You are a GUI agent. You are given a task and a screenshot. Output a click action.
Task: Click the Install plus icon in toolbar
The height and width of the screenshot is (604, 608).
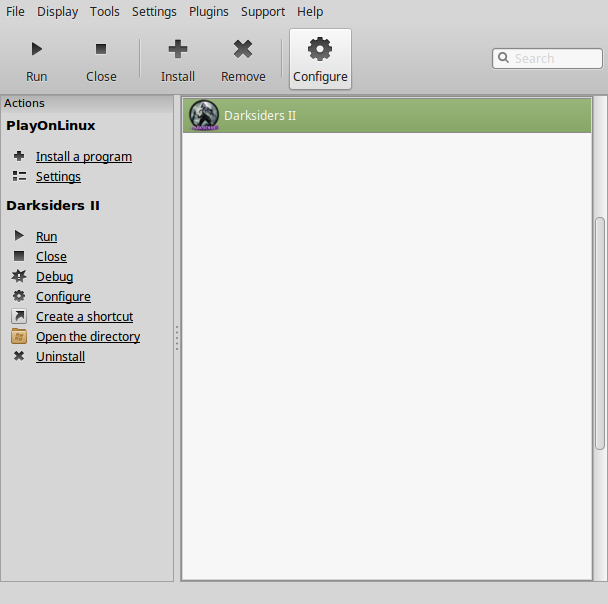click(x=178, y=49)
